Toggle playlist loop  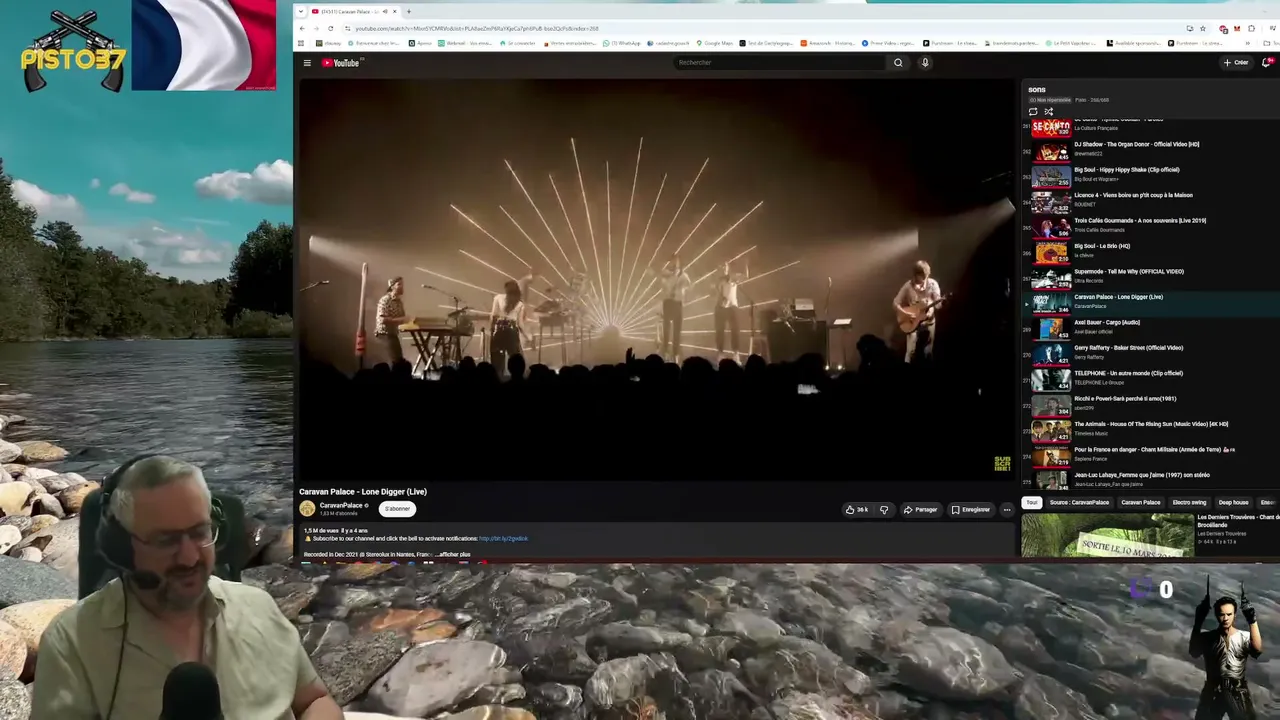1033,111
